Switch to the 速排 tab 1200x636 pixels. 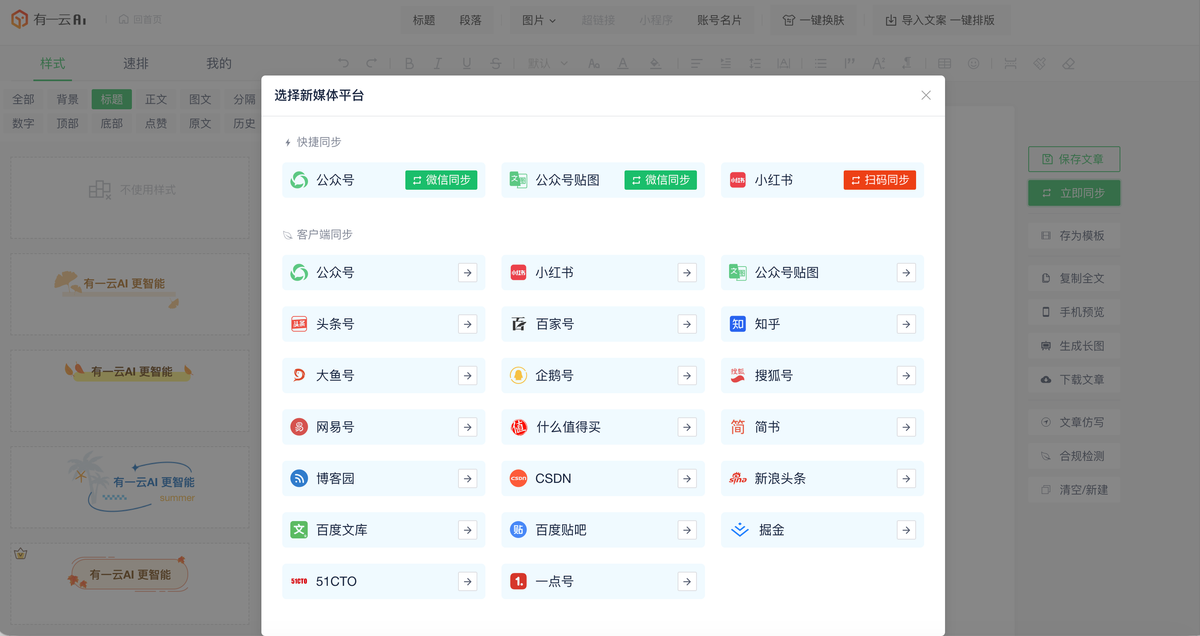tap(136, 64)
